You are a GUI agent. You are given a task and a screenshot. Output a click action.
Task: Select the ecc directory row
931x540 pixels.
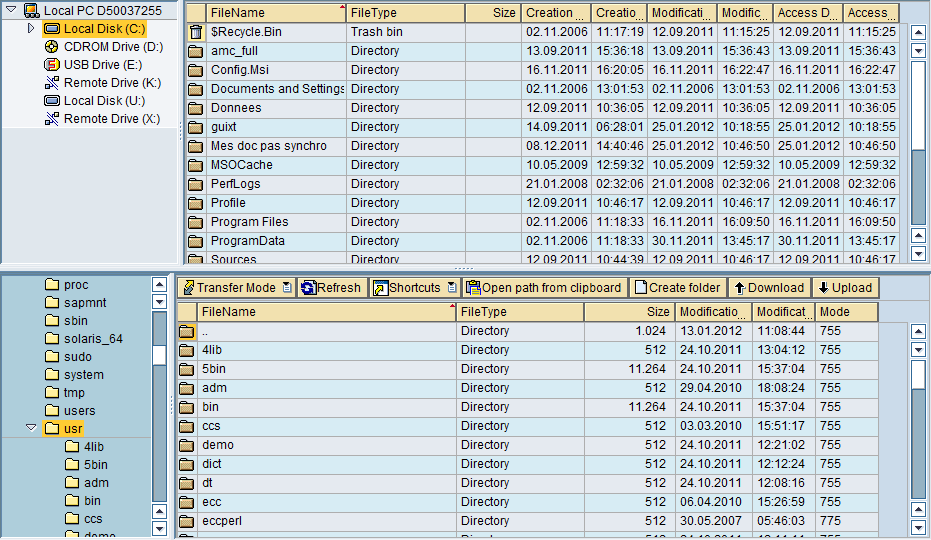(528, 503)
